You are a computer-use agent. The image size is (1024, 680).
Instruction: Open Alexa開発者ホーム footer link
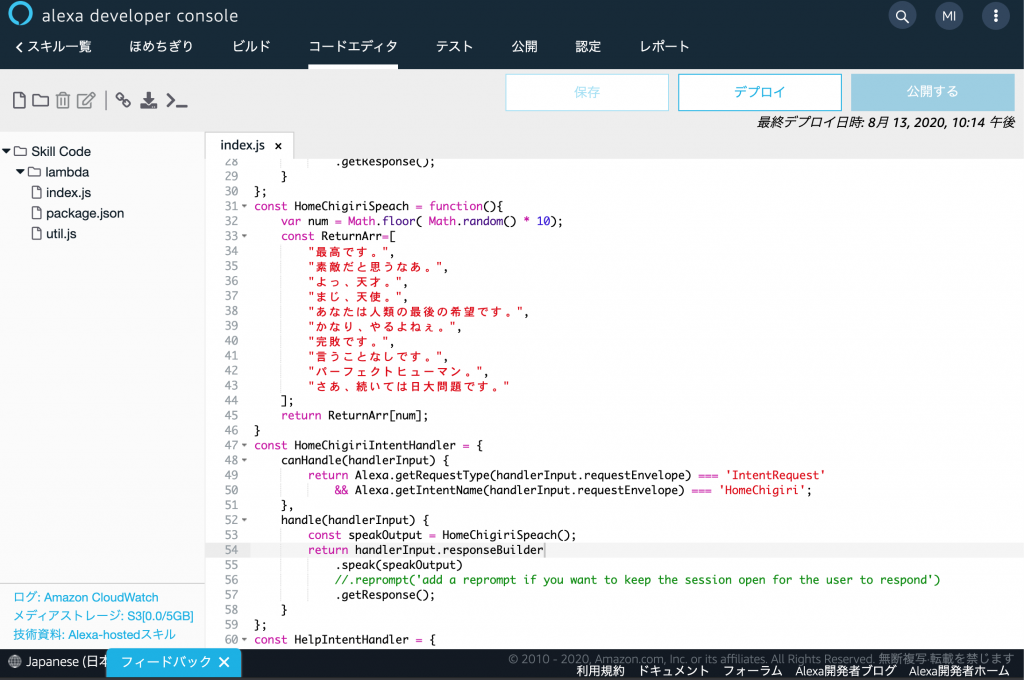959,671
